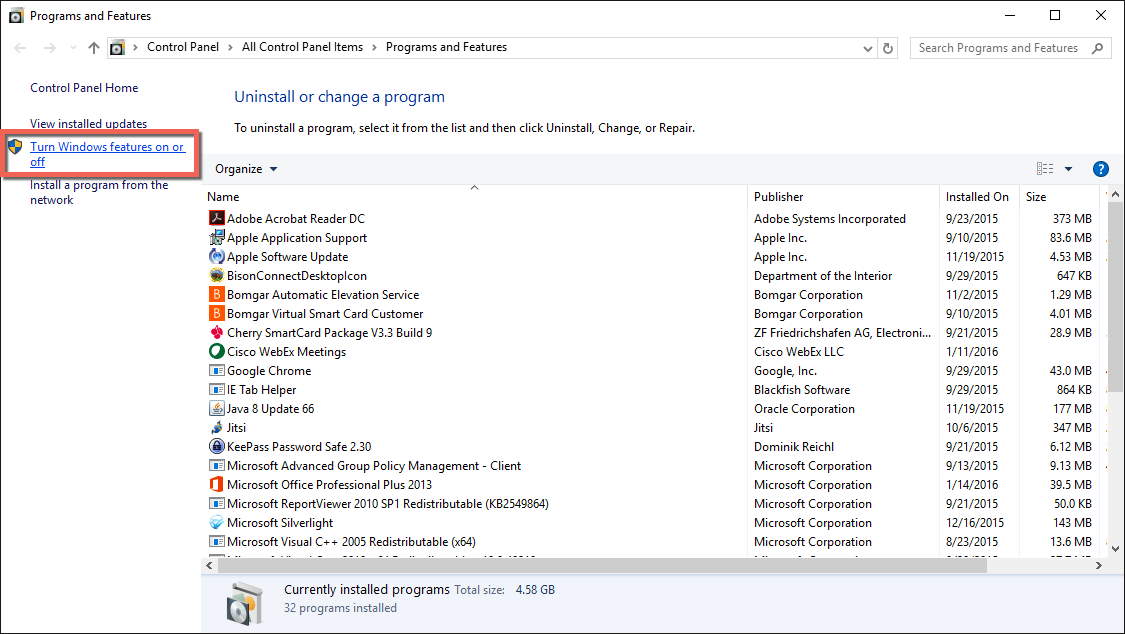The image size is (1125, 634).
Task: Select Java 8 Update 66 entry
Action: [x=270, y=409]
